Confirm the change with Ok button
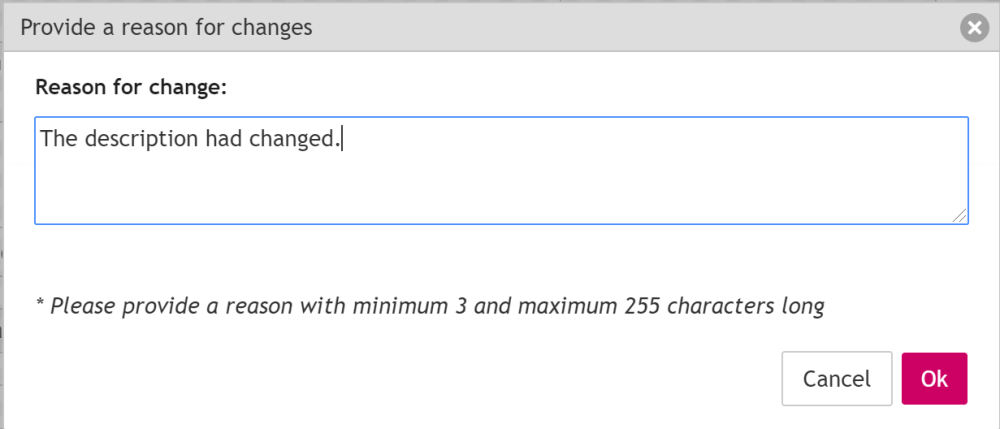1000x429 pixels. coord(934,379)
